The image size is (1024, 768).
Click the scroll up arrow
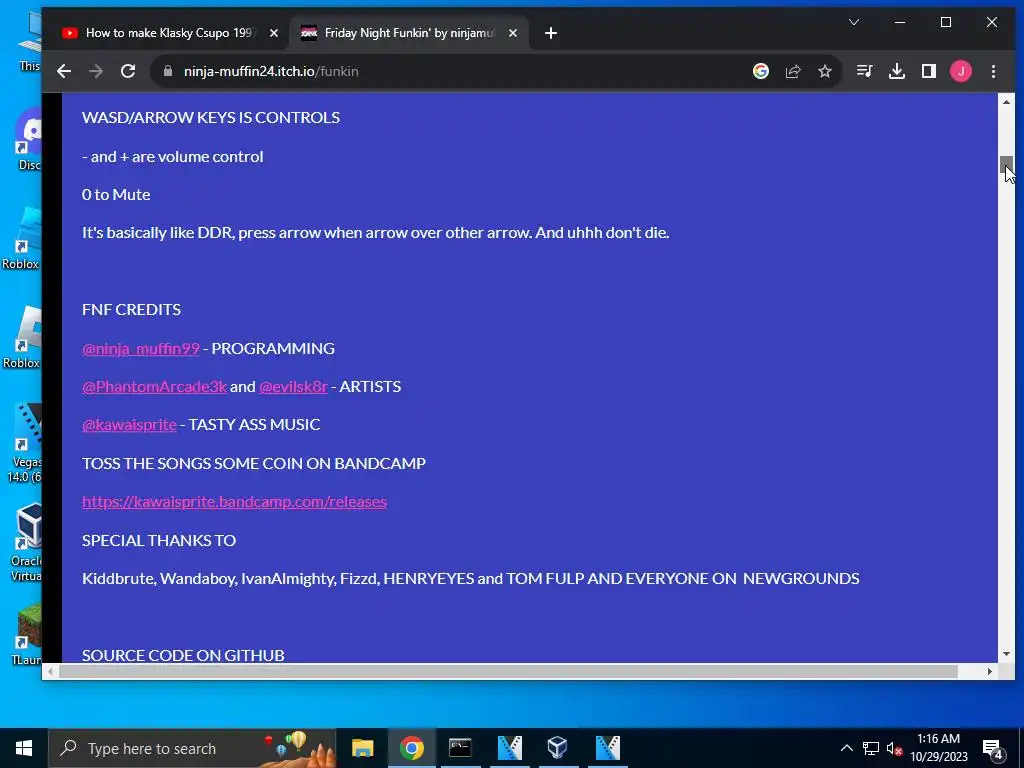pyautogui.click(x=1006, y=102)
